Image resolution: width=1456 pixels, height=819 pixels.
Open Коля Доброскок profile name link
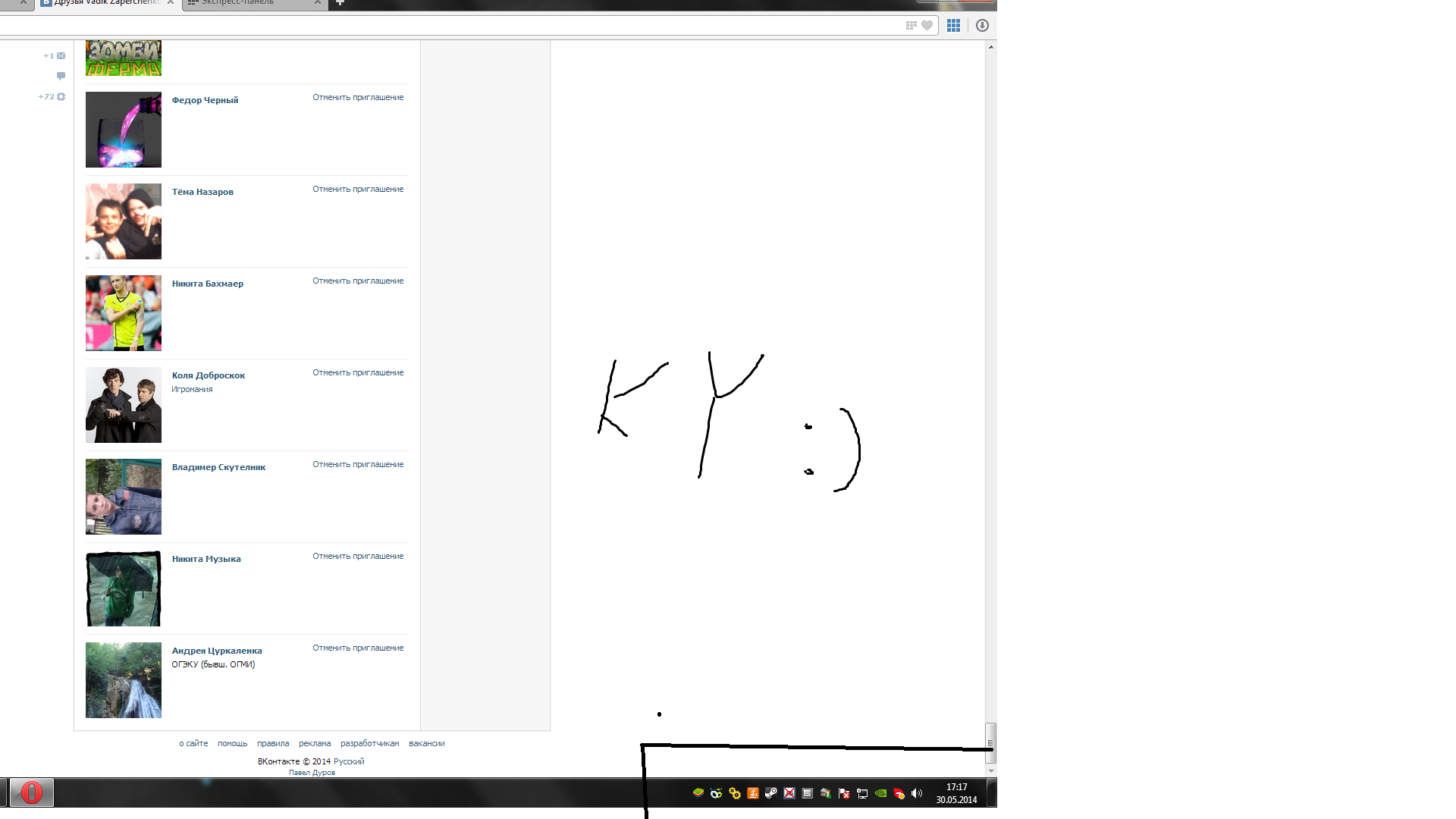(208, 375)
